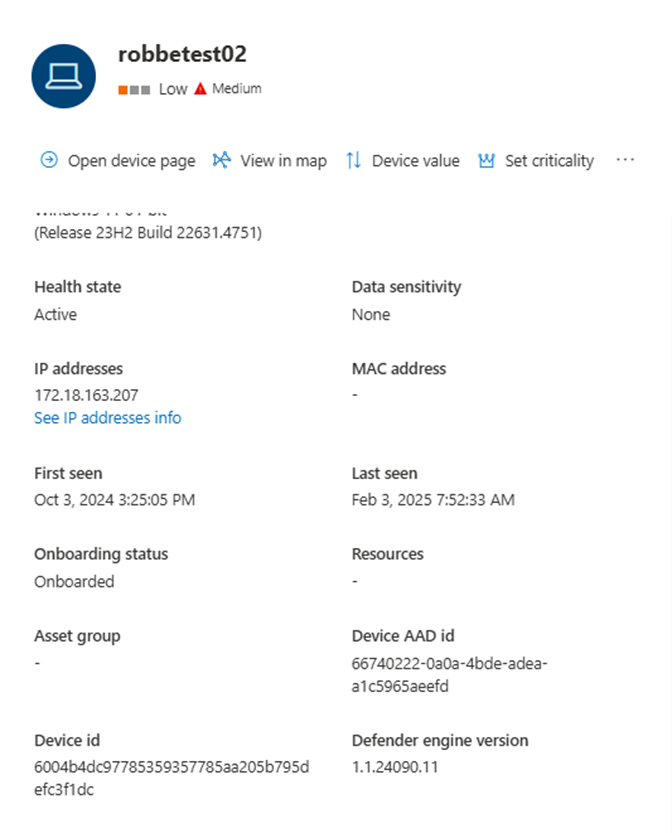
Task: Click the View in map graph icon
Action: pyautogui.click(x=222, y=160)
